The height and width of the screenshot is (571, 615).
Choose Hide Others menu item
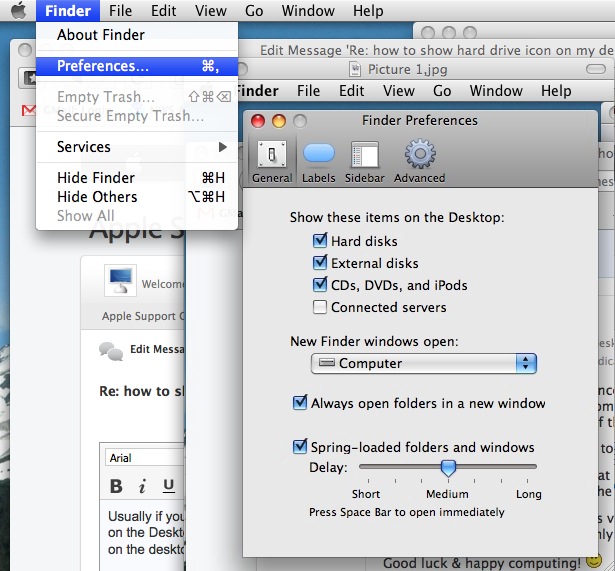[137, 196]
